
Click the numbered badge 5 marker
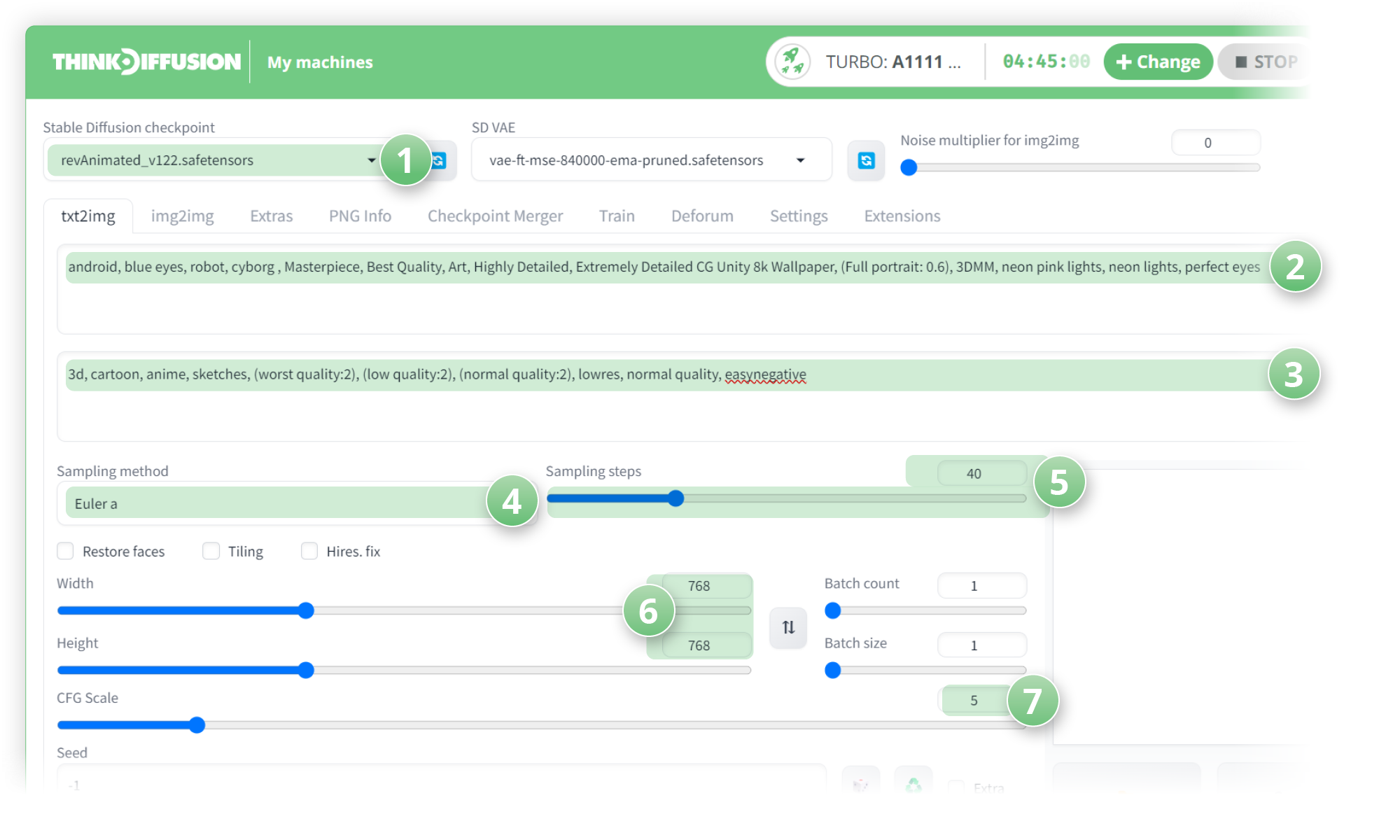[x=1059, y=482]
